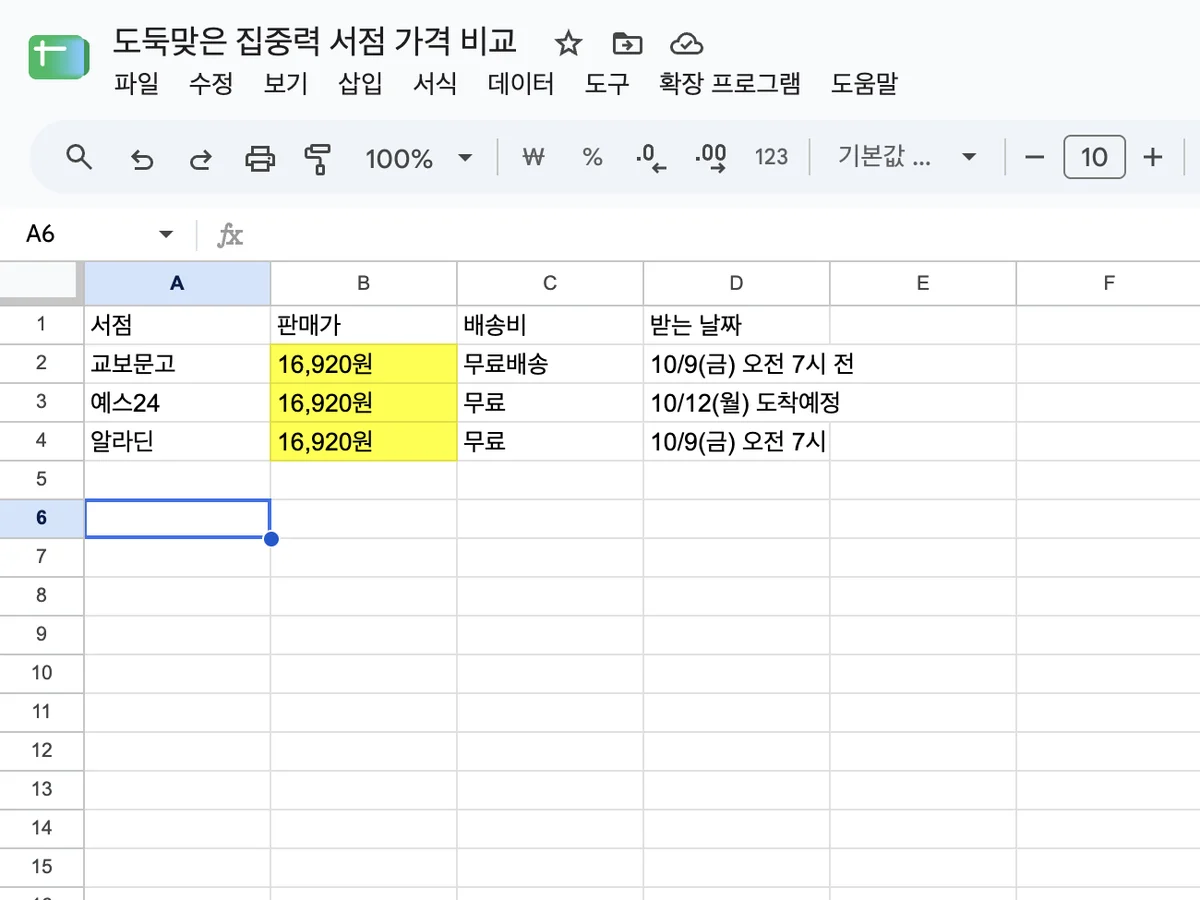
Task: Select cell containing 예스24
Action: [x=177, y=402]
